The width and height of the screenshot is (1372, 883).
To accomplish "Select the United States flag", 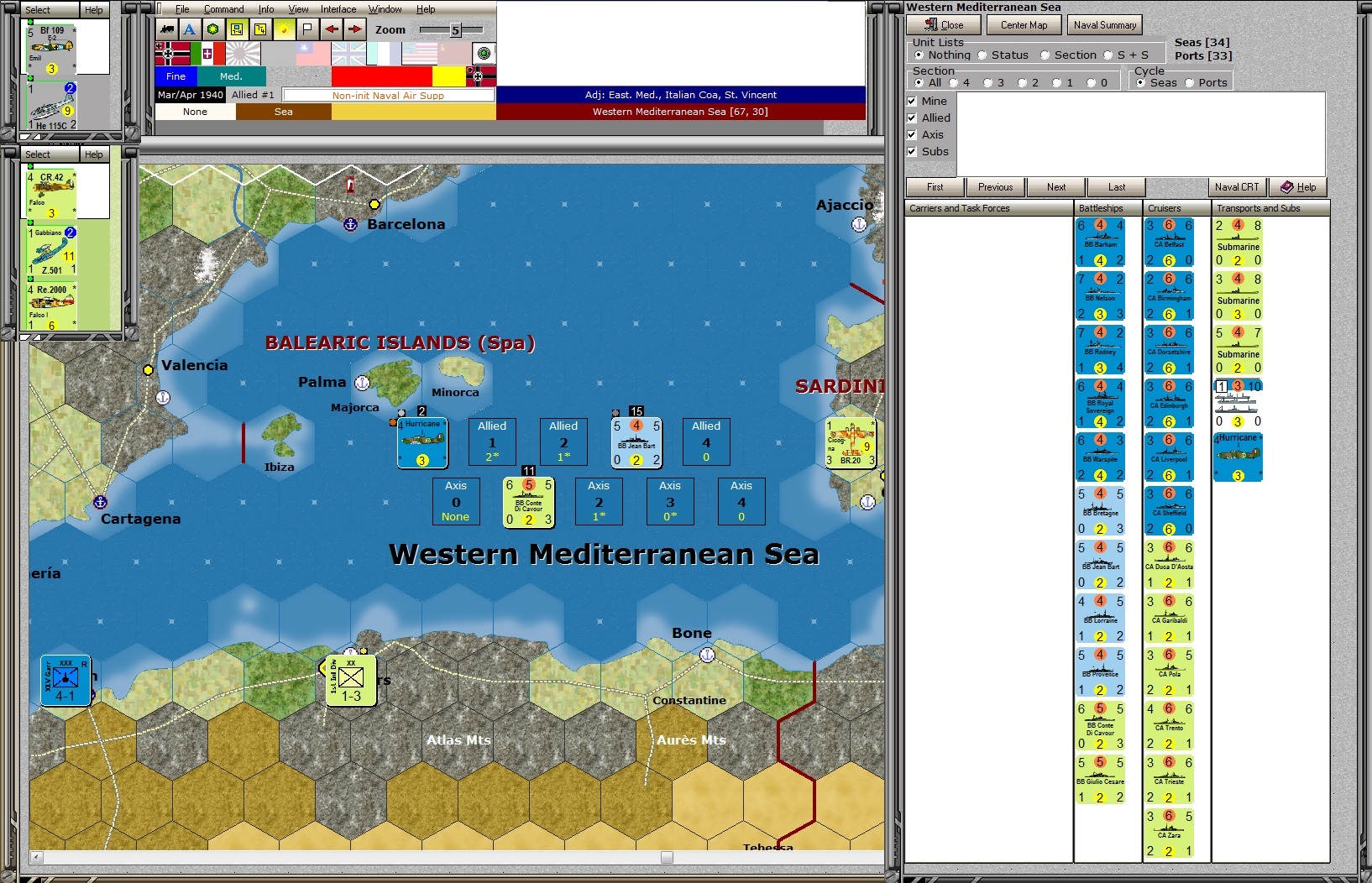I will [419, 54].
